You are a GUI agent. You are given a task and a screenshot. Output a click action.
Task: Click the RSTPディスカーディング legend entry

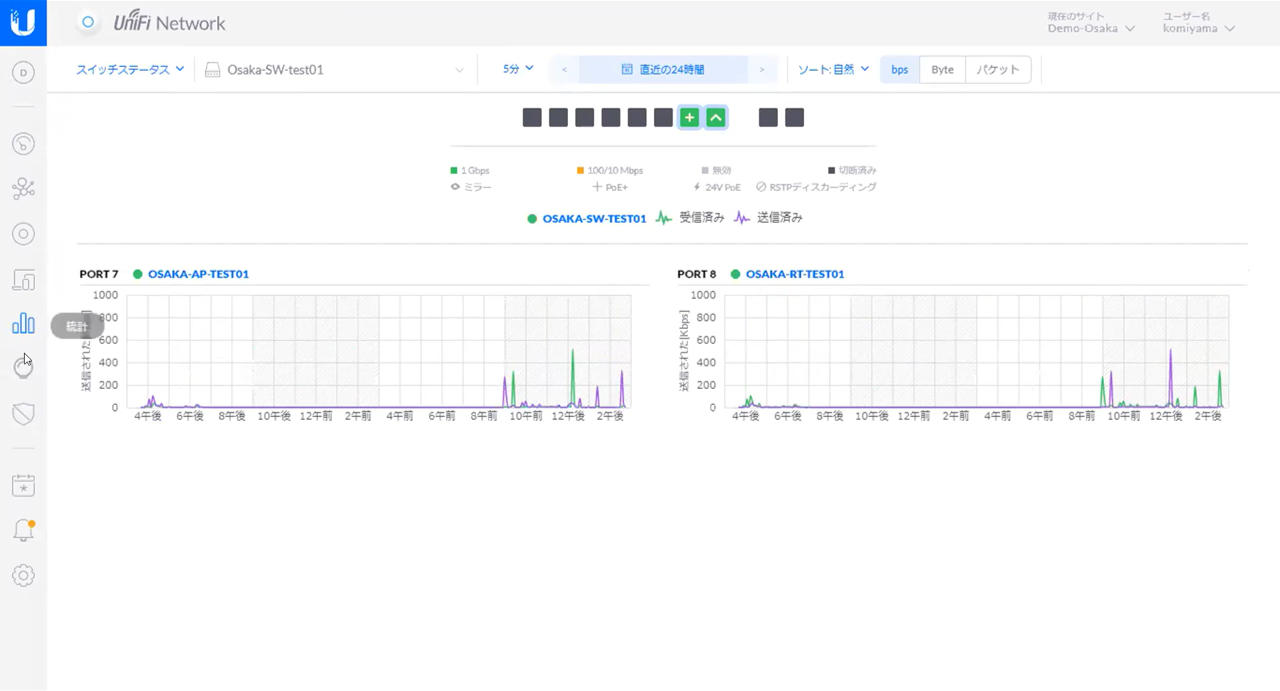(x=816, y=187)
